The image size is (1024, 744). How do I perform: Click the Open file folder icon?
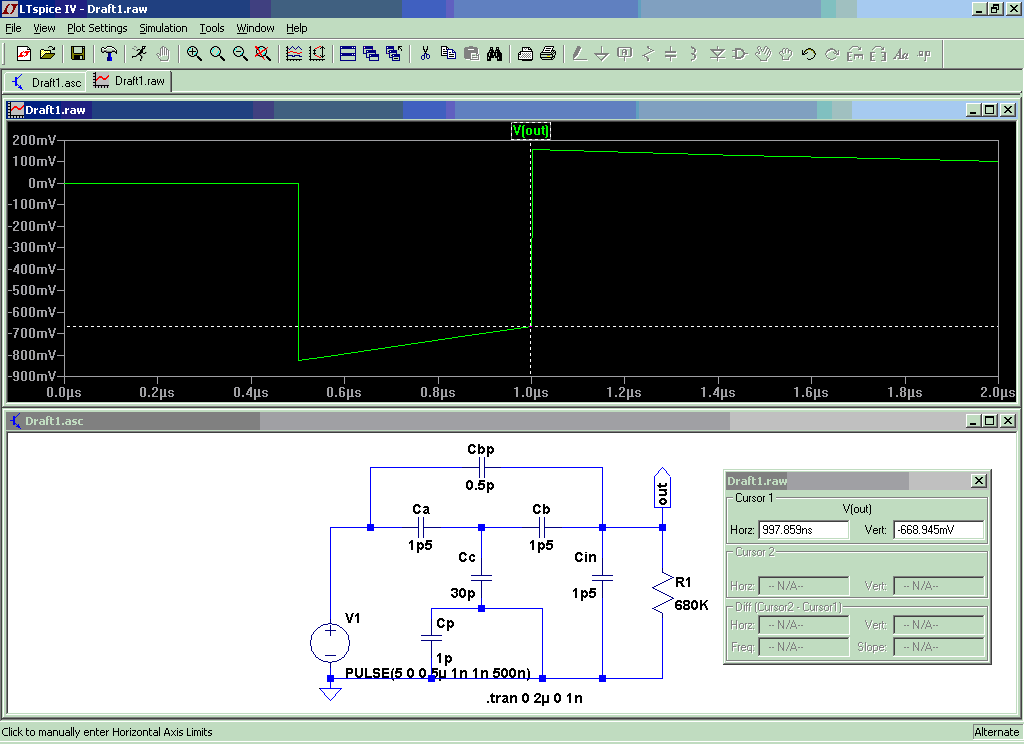pyautogui.click(x=47, y=54)
